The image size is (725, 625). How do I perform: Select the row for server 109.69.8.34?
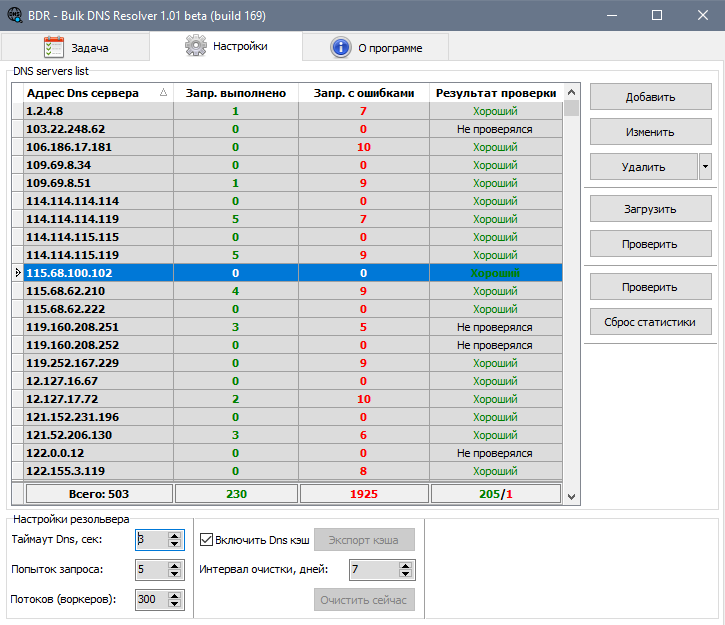coord(287,165)
